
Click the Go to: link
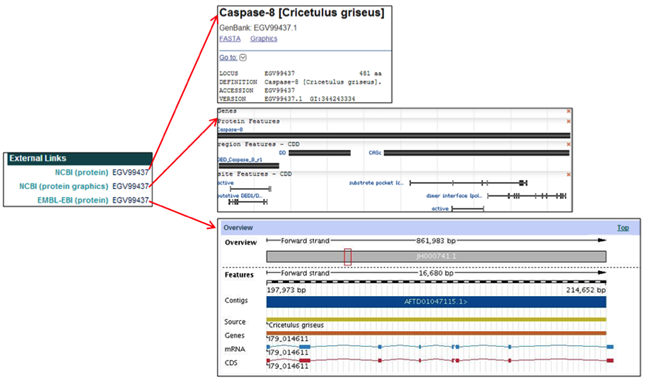pyautogui.click(x=228, y=58)
